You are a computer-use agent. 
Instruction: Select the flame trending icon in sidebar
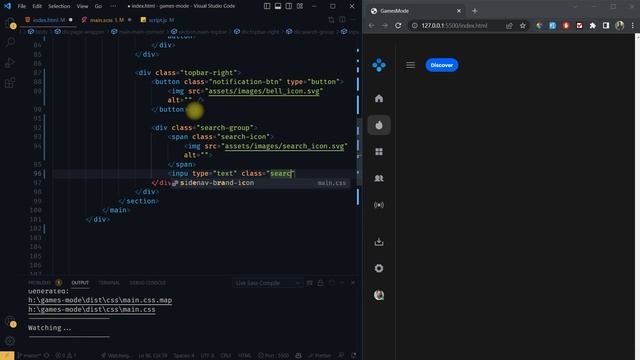click(x=379, y=125)
